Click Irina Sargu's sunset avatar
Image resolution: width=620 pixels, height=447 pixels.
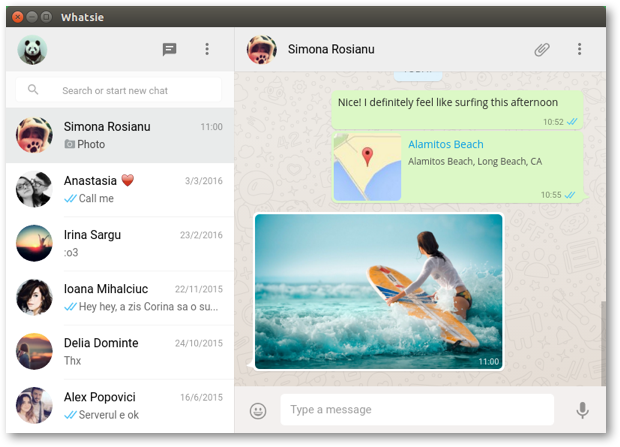[34, 243]
